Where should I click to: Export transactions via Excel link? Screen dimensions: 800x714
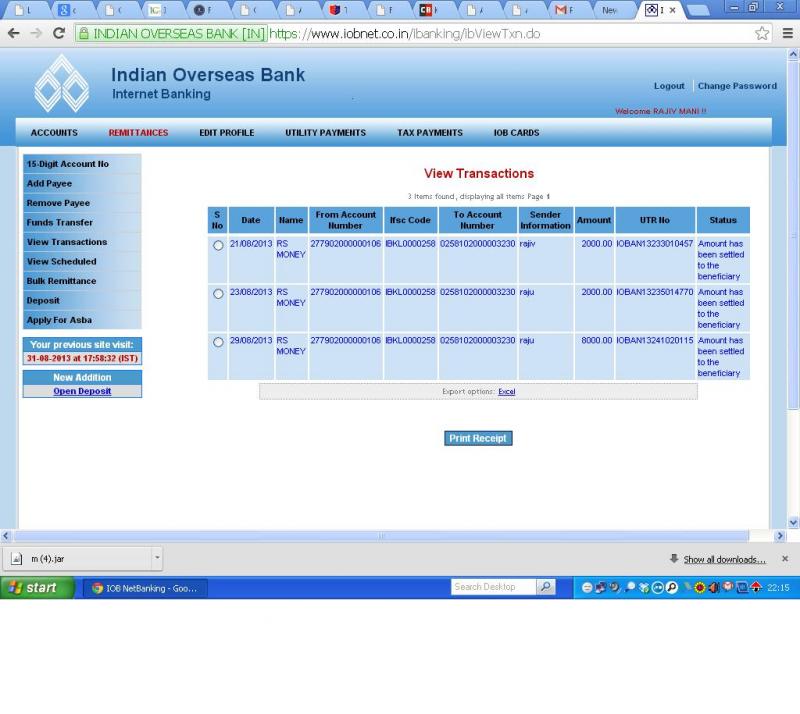(x=507, y=391)
